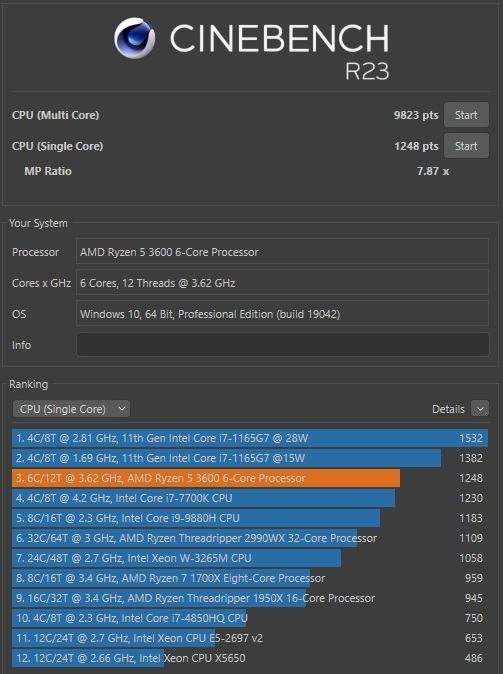Image resolution: width=503 pixels, height=674 pixels.
Task: Click the Core i7-4850HQ ranking entry
Action: tap(250, 618)
